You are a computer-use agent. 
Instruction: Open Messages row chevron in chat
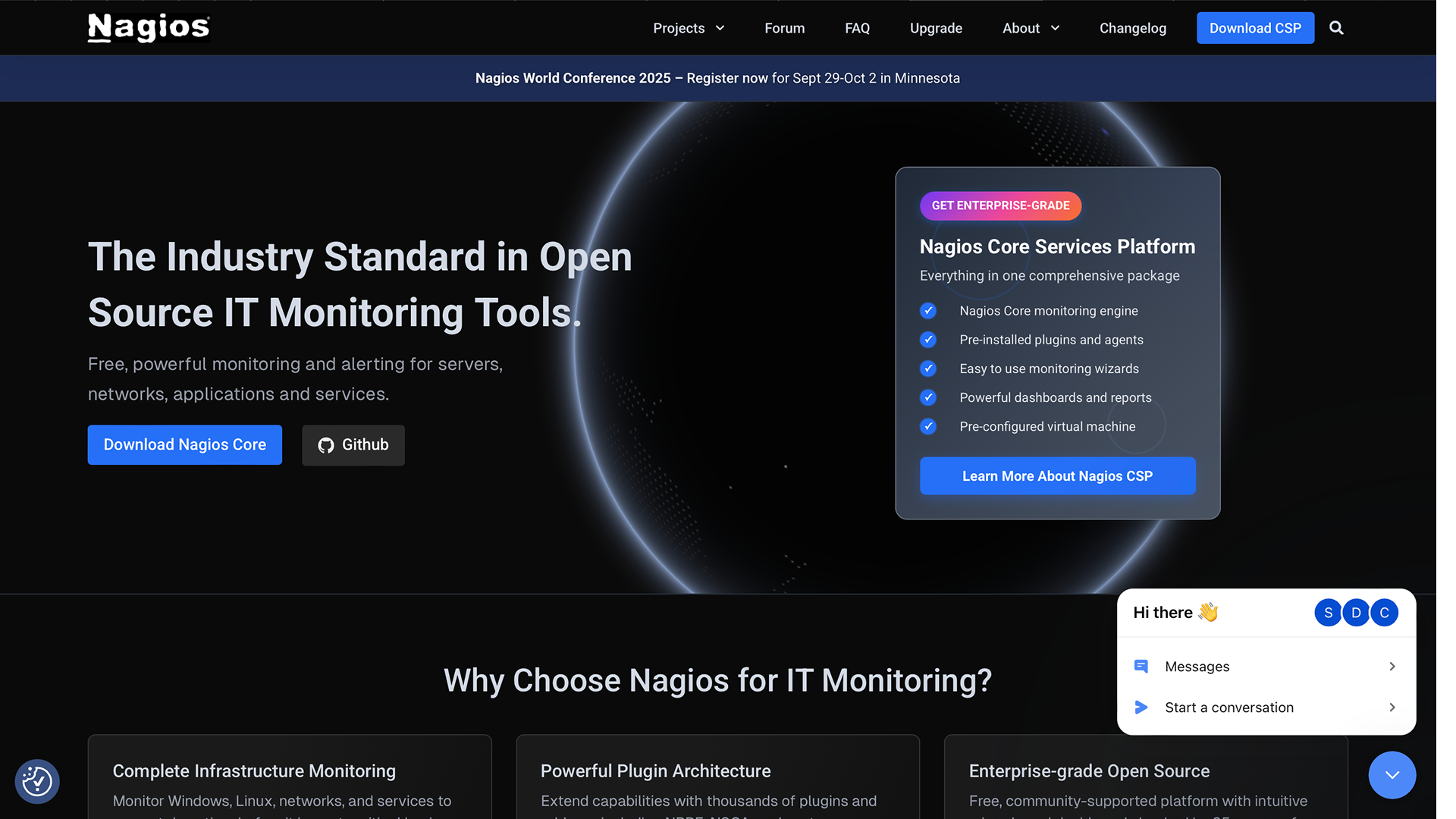coord(1392,667)
